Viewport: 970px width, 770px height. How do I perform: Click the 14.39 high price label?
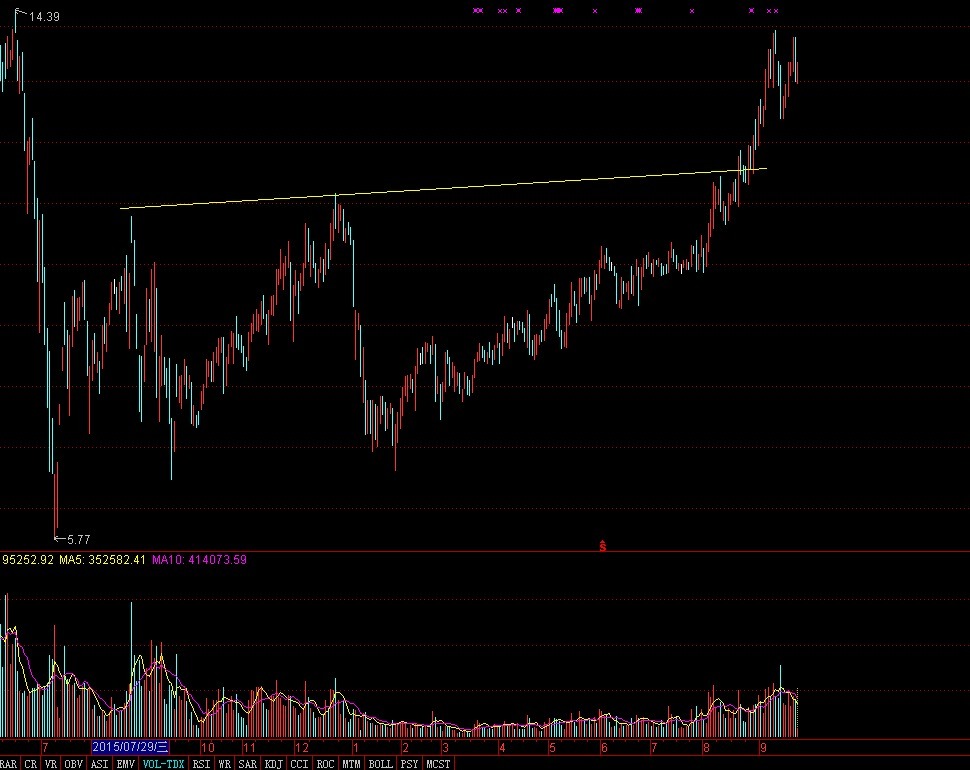45,17
